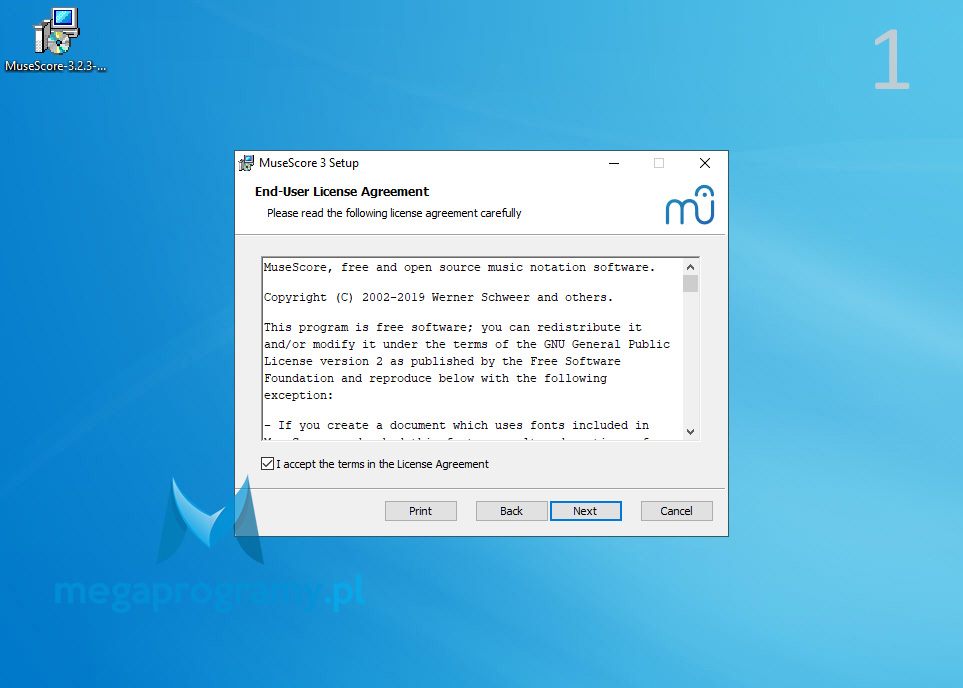This screenshot has height=688, width=963.
Task: Click the installer icon in the Setup title bar
Action: pyautogui.click(x=246, y=163)
